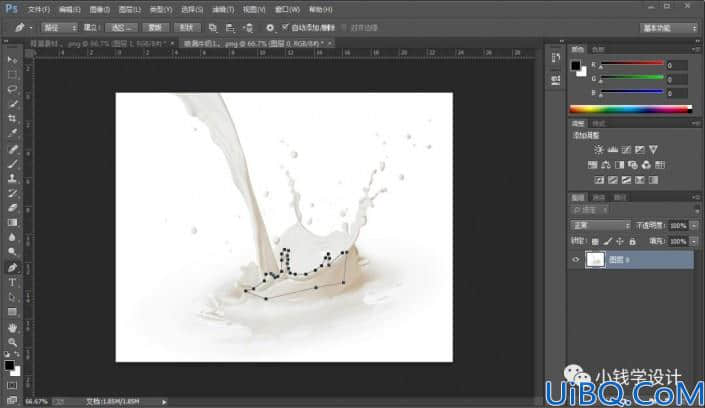Select the Zoom tool in toolbox
Viewport: 705px width, 408px height.
[12, 342]
